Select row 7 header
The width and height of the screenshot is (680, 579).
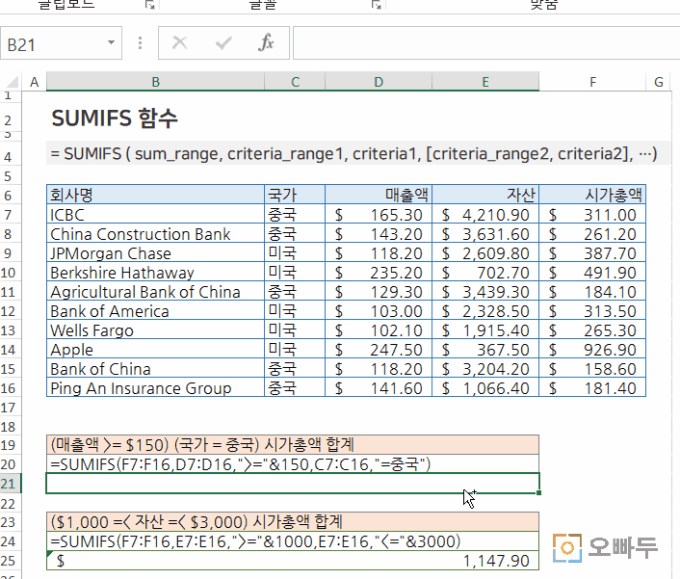(x=9, y=215)
